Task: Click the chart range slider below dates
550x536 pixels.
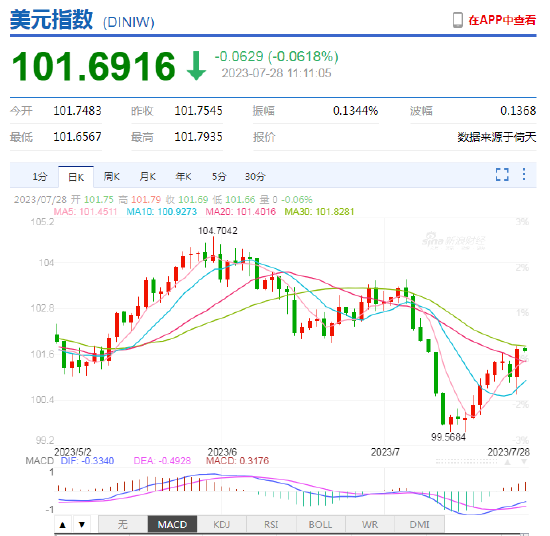Action: tap(467, 462)
